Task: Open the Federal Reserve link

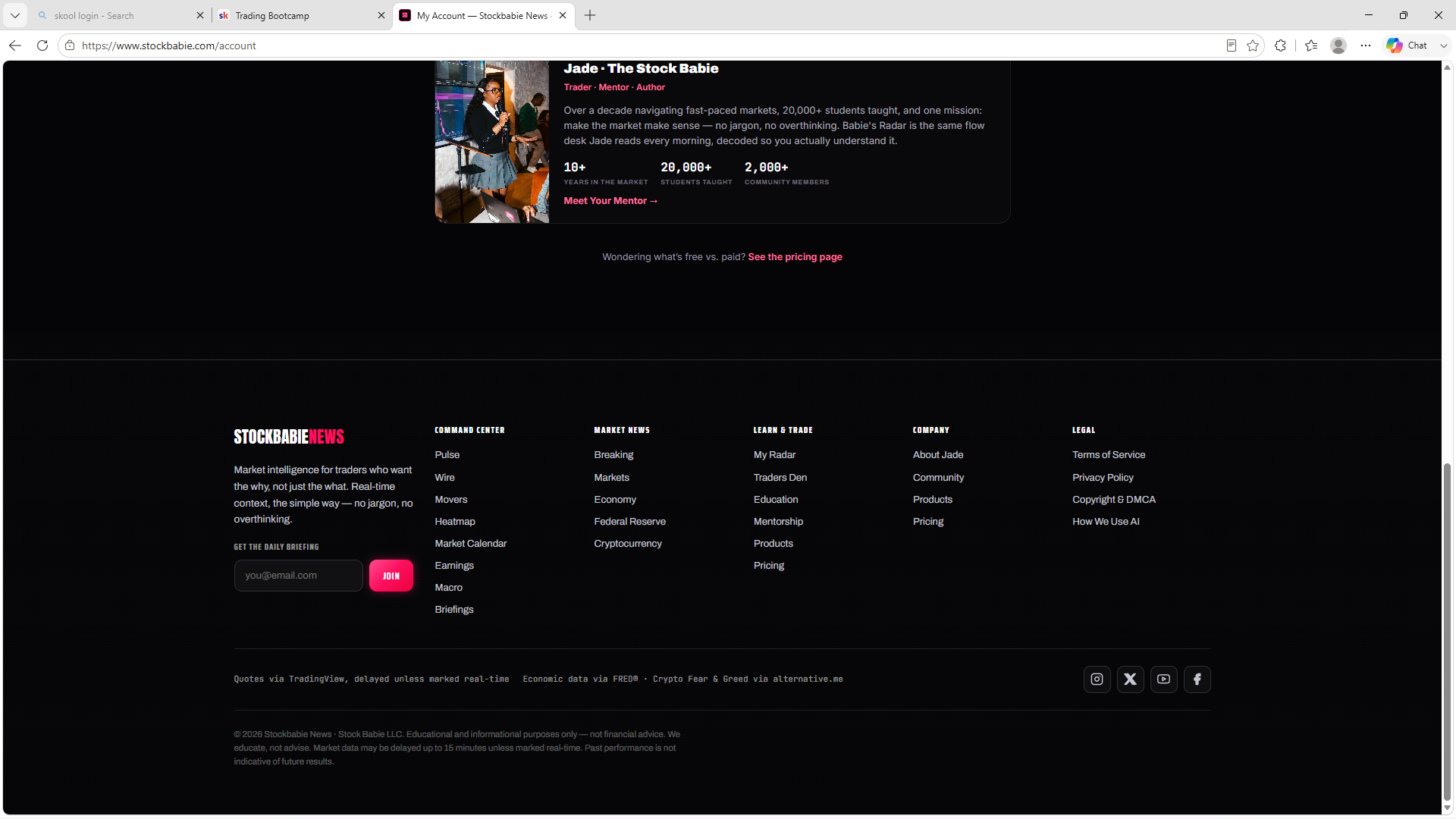Action: click(x=630, y=522)
